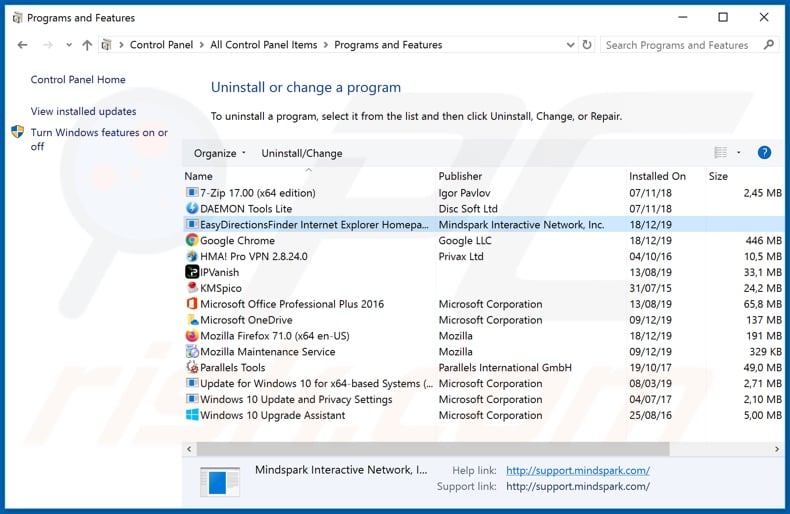This screenshot has height=514, width=790.
Task: Click the Update for Windows 10 icon
Action: point(192,383)
